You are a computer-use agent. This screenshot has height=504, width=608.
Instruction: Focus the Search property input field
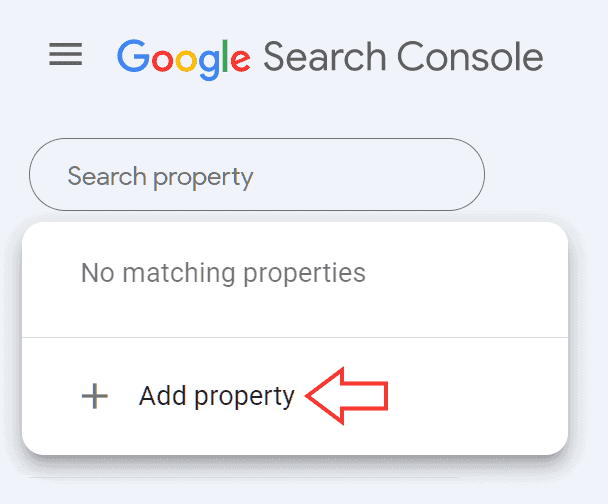pos(257,175)
